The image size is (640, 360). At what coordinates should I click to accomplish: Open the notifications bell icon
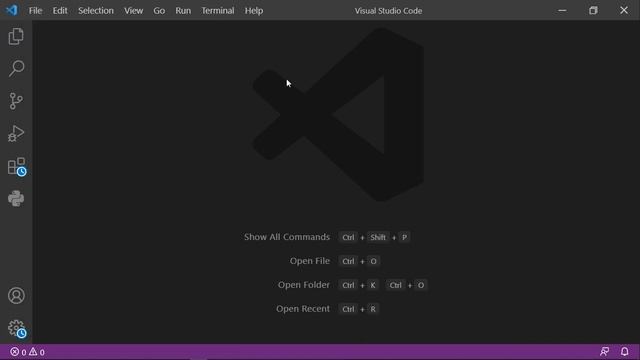coord(624,351)
